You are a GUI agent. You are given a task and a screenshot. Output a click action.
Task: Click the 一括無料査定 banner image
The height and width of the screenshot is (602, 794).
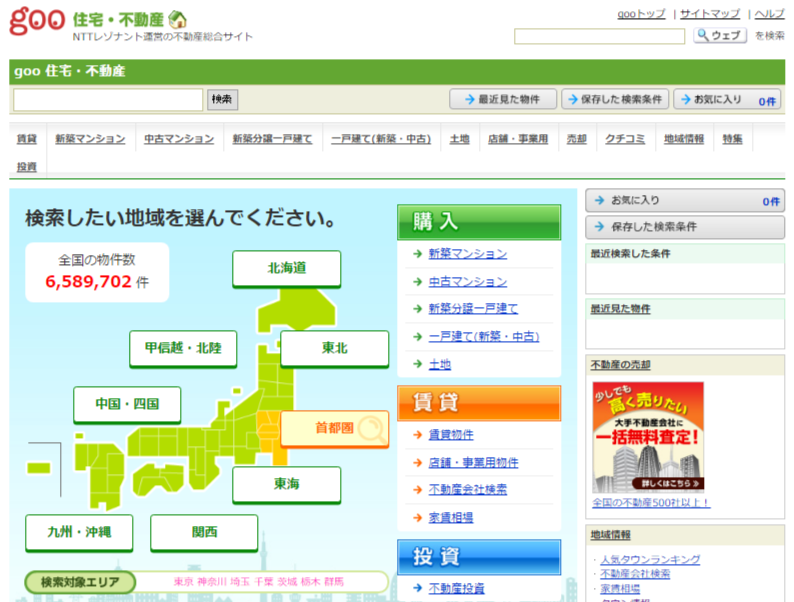(648, 437)
